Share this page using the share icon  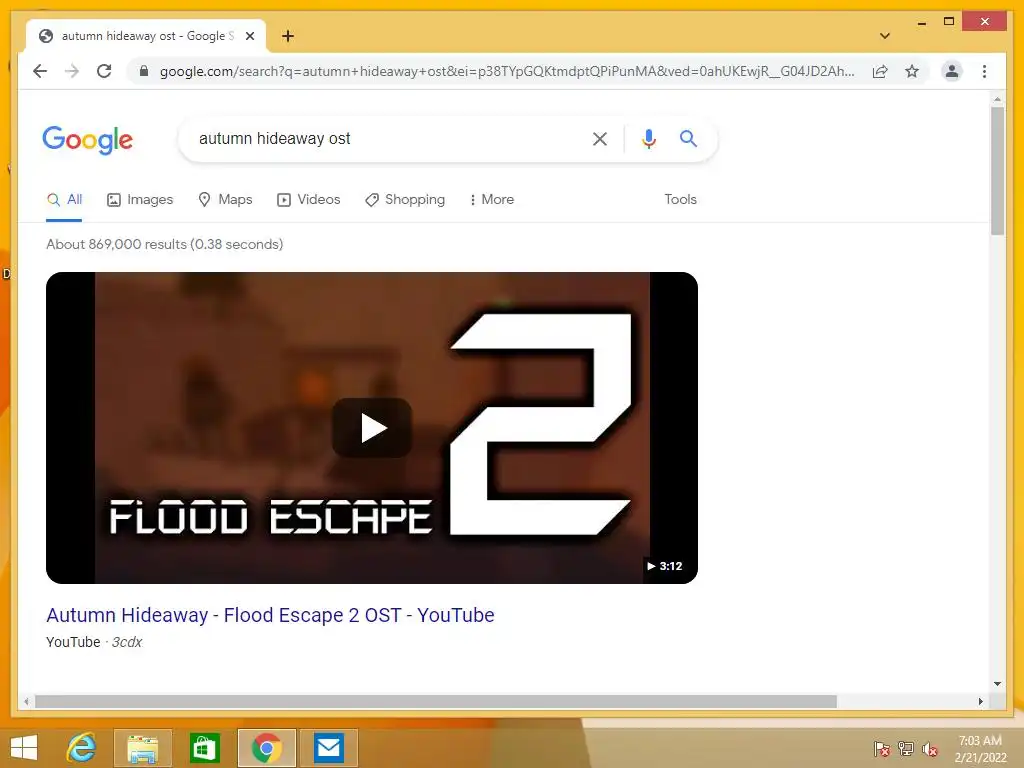pos(880,71)
